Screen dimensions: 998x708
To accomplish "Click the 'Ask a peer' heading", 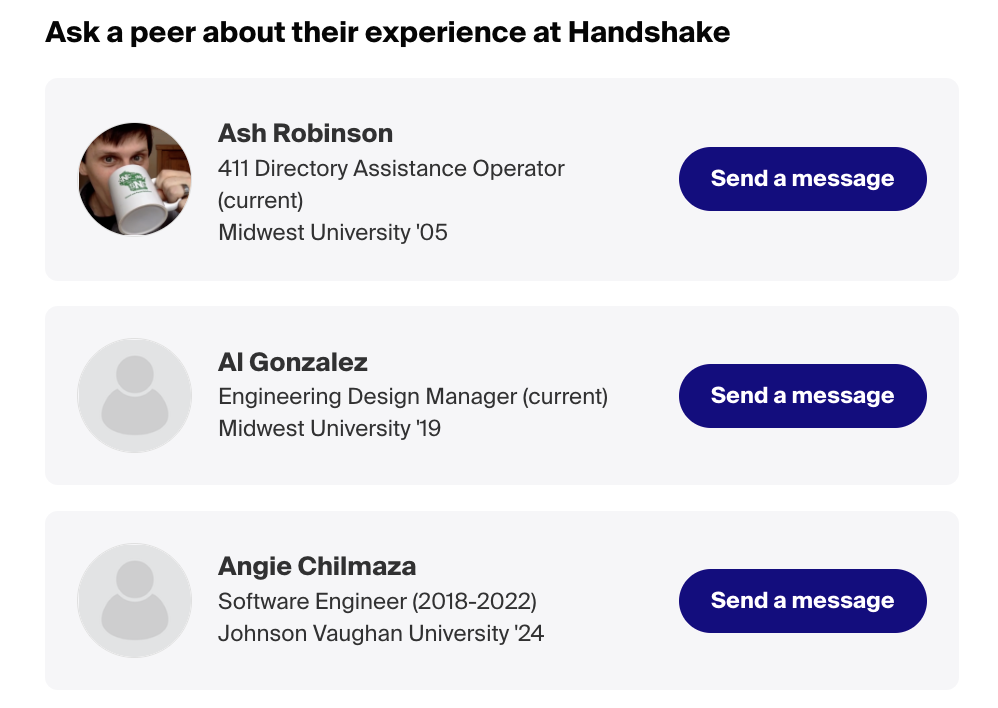I will (387, 31).
